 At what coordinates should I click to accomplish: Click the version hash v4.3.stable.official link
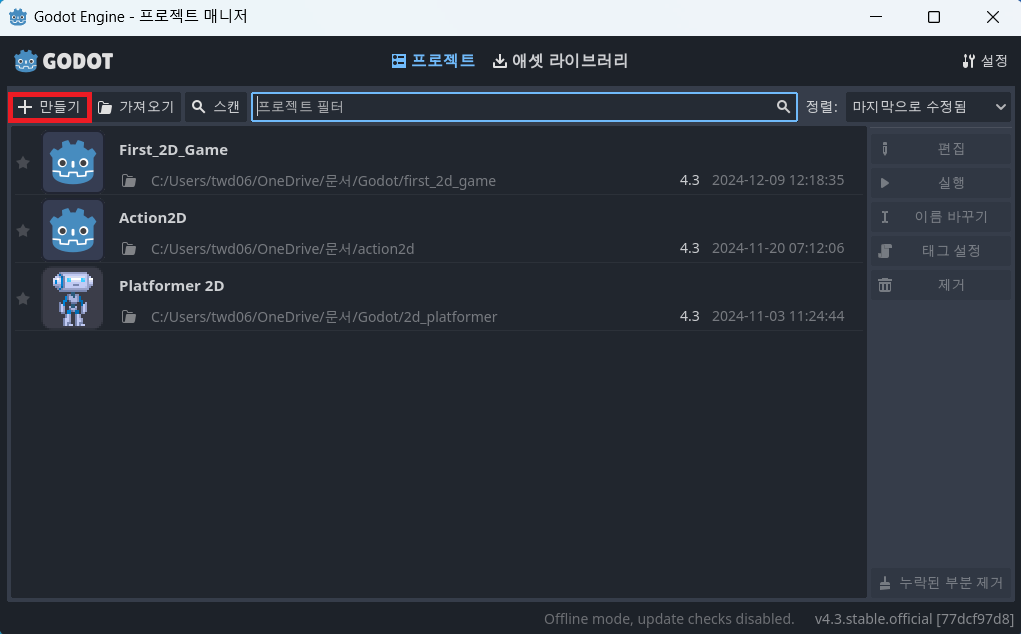click(x=914, y=618)
